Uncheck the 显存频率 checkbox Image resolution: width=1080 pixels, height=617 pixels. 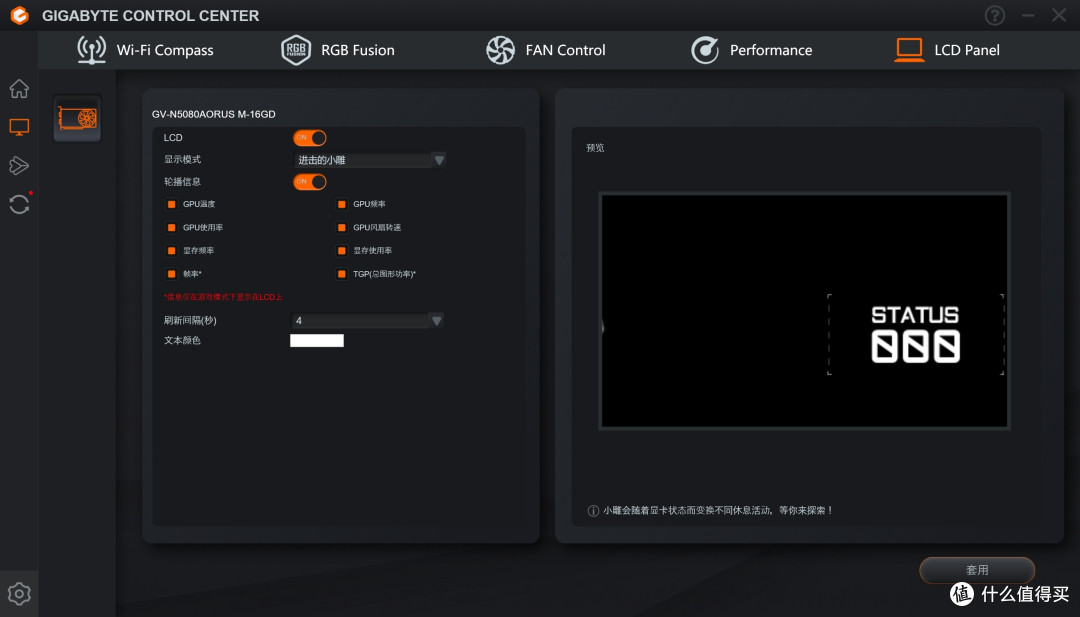[x=172, y=251]
